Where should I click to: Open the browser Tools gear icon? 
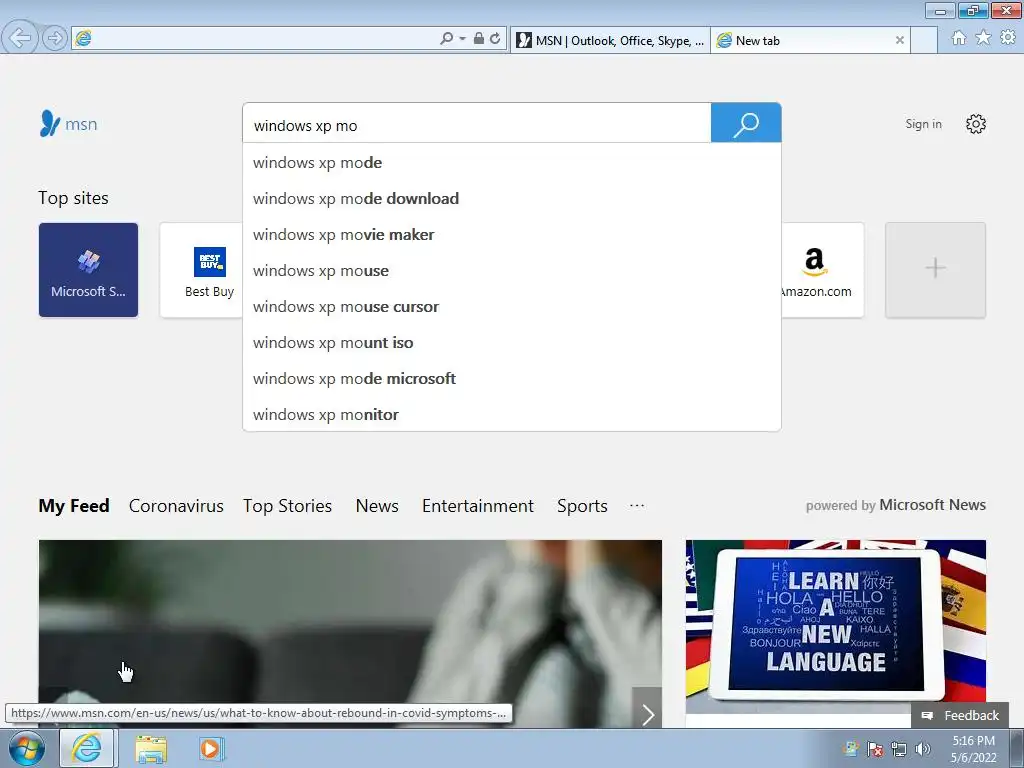pos(1008,38)
